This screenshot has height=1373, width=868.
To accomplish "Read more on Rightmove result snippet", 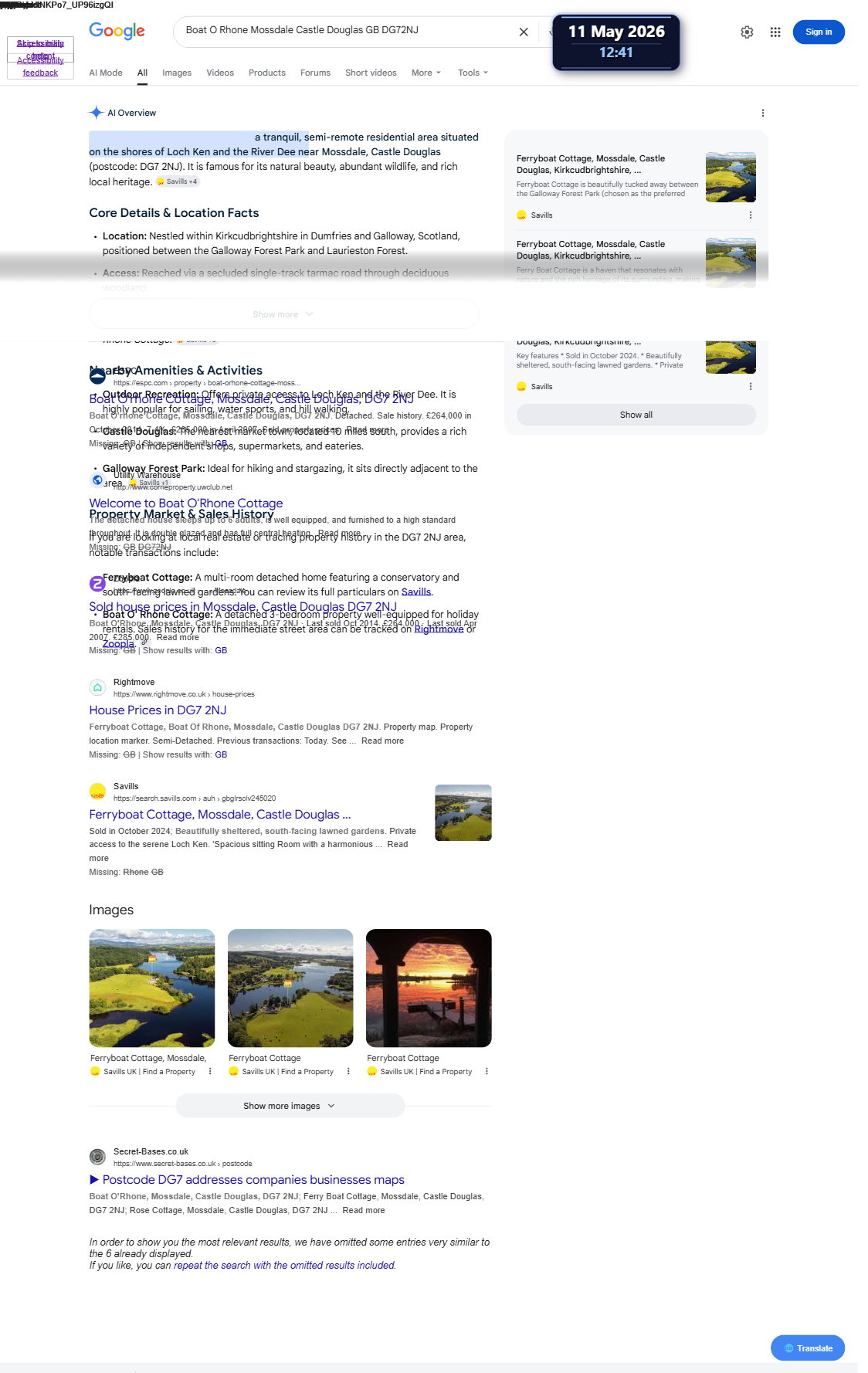I will tap(382, 741).
